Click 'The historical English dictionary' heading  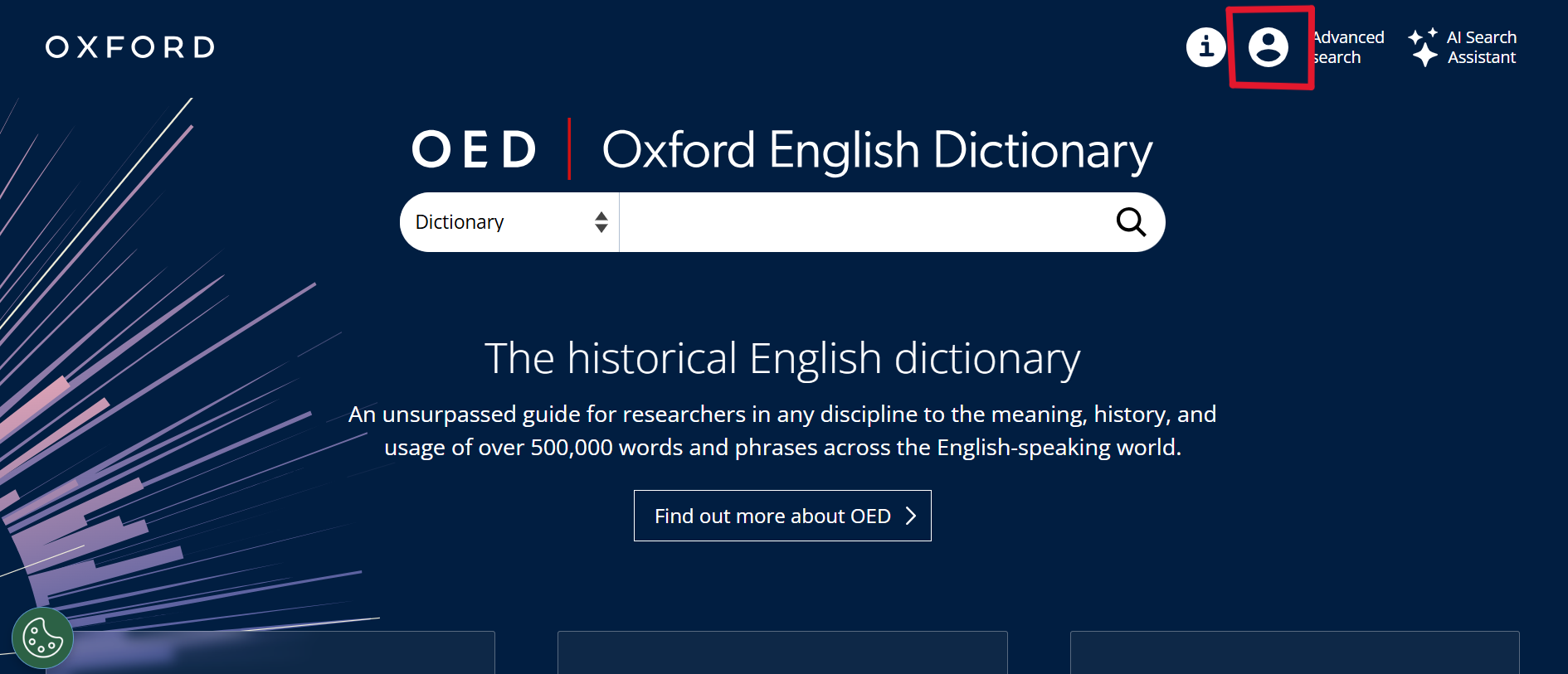[782, 358]
